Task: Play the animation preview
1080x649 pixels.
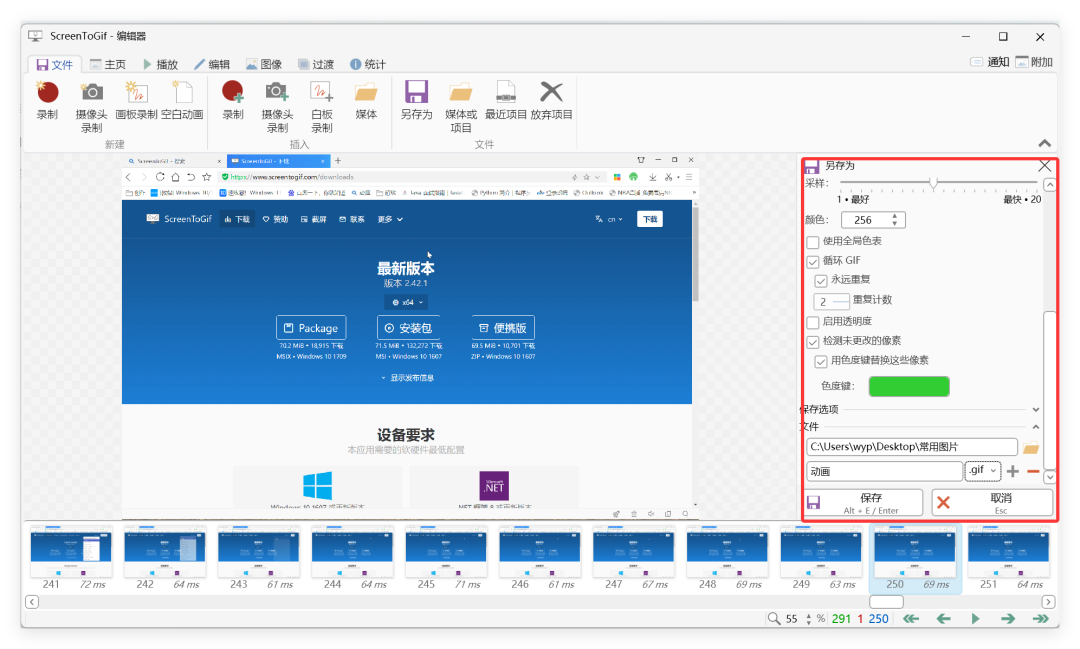Action: click(975, 619)
